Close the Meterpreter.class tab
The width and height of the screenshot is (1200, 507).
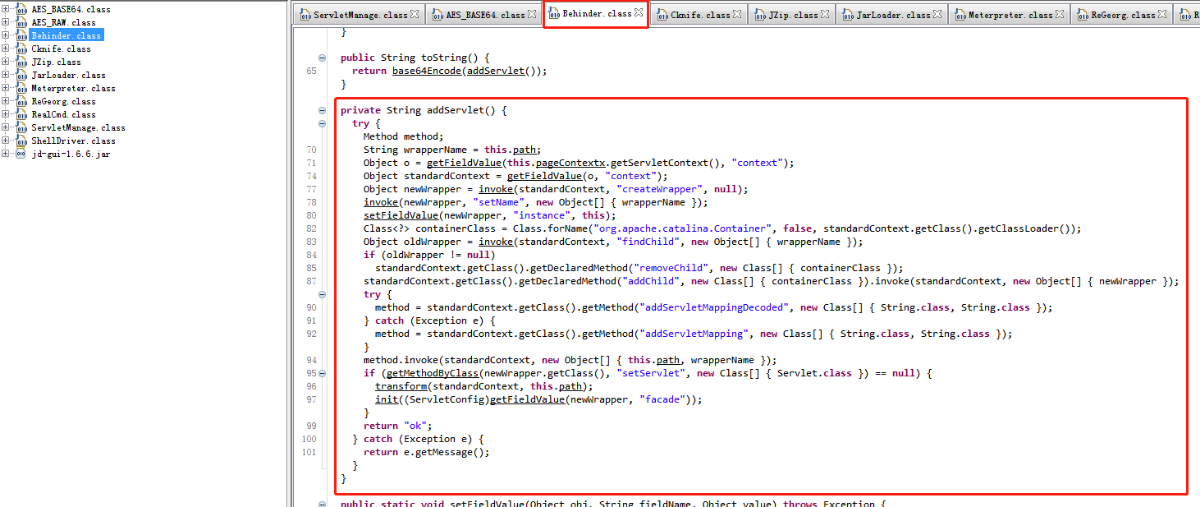(x=1059, y=14)
